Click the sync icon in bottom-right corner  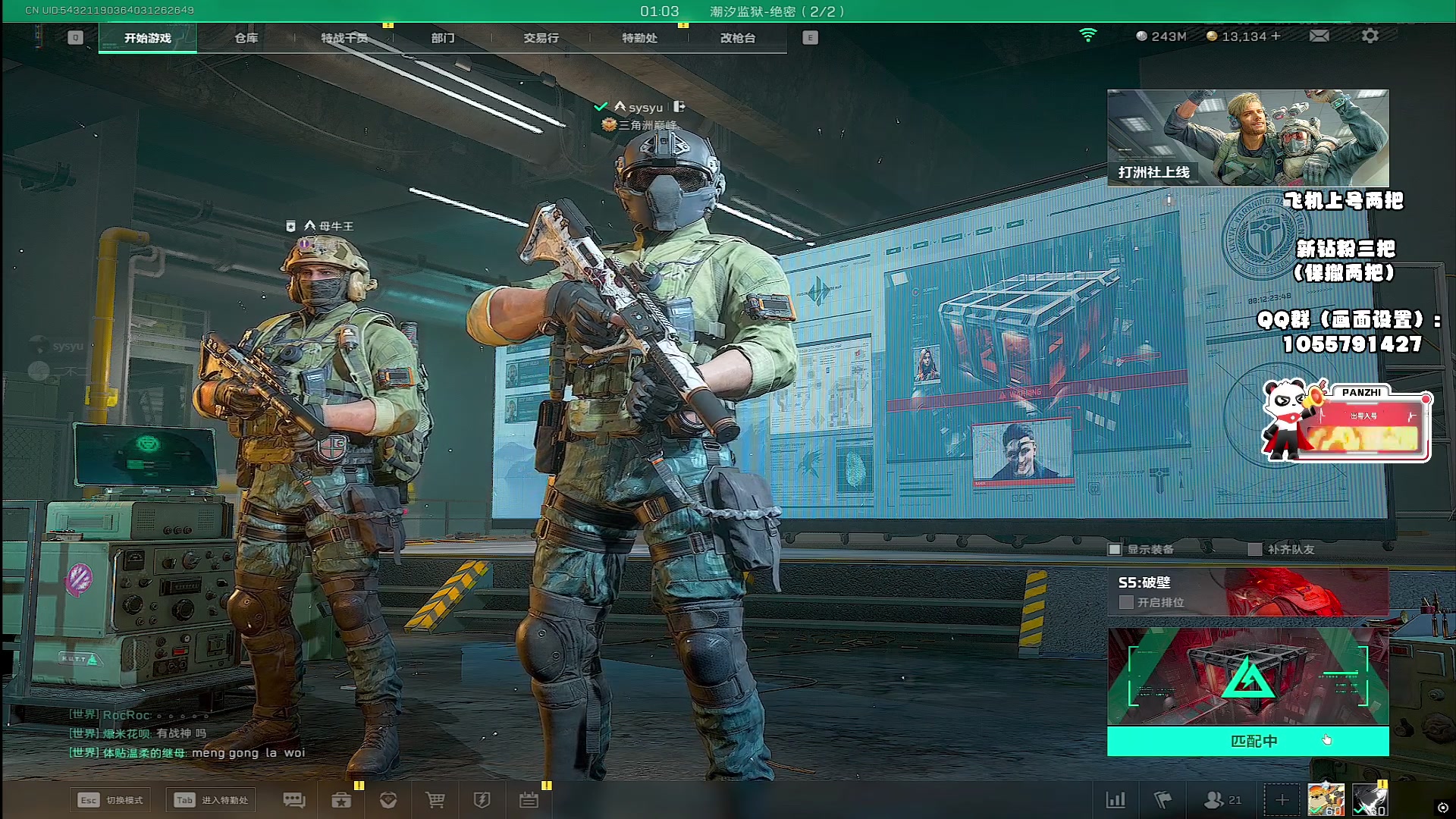tap(1442, 808)
